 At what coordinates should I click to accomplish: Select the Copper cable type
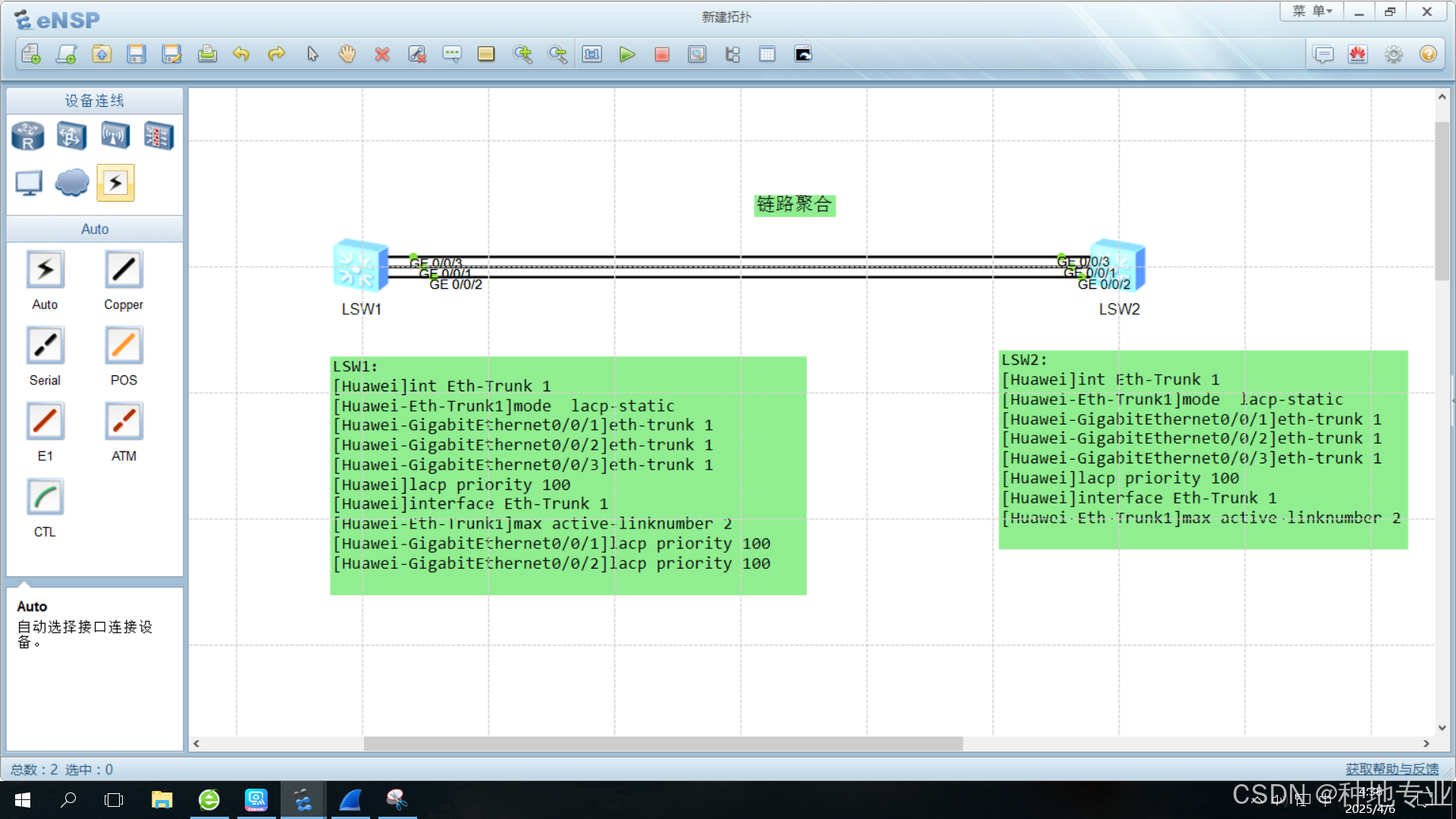coord(123,270)
